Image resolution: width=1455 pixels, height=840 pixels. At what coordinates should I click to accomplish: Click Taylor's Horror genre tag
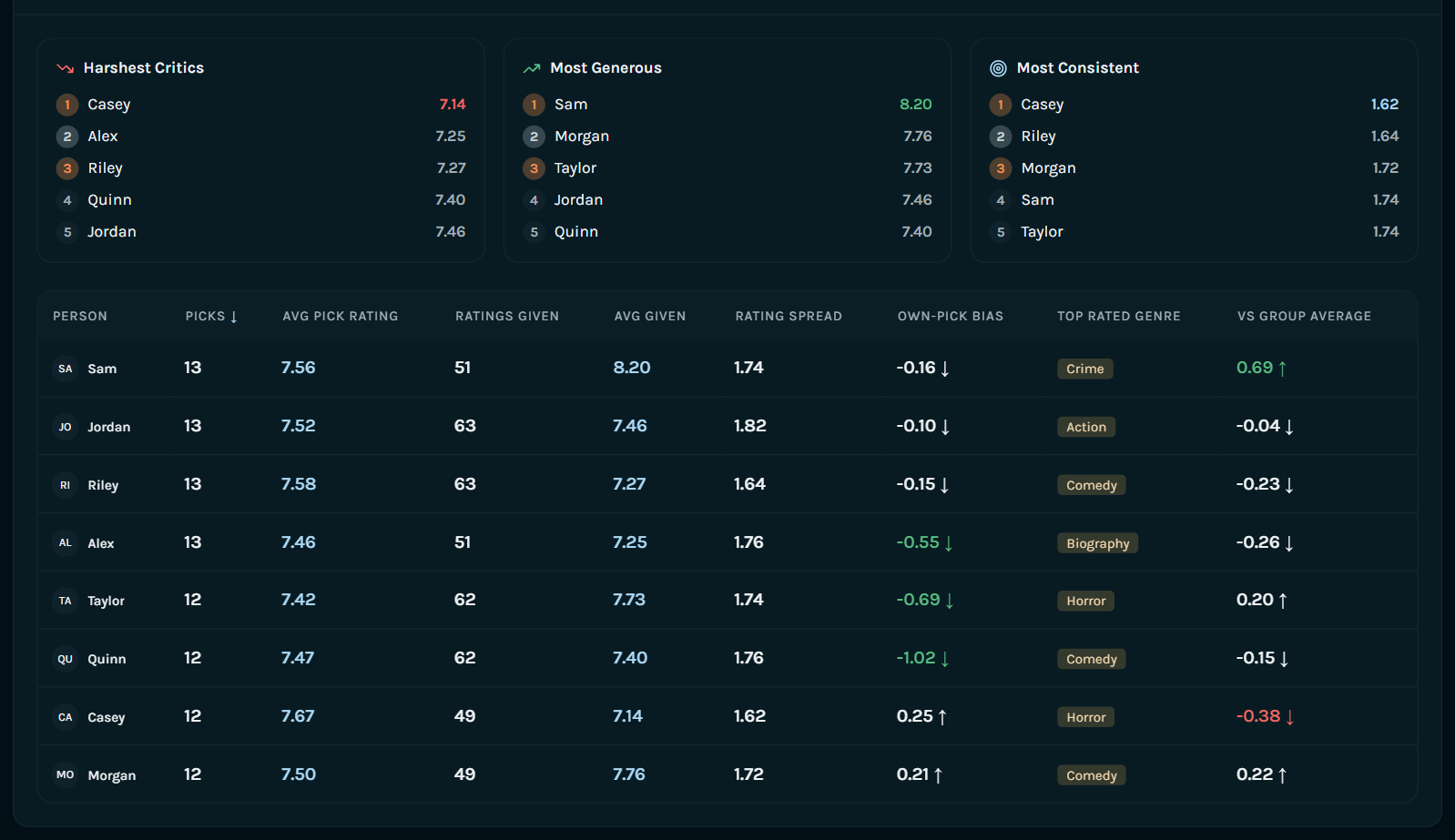click(x=1086, y=601)
